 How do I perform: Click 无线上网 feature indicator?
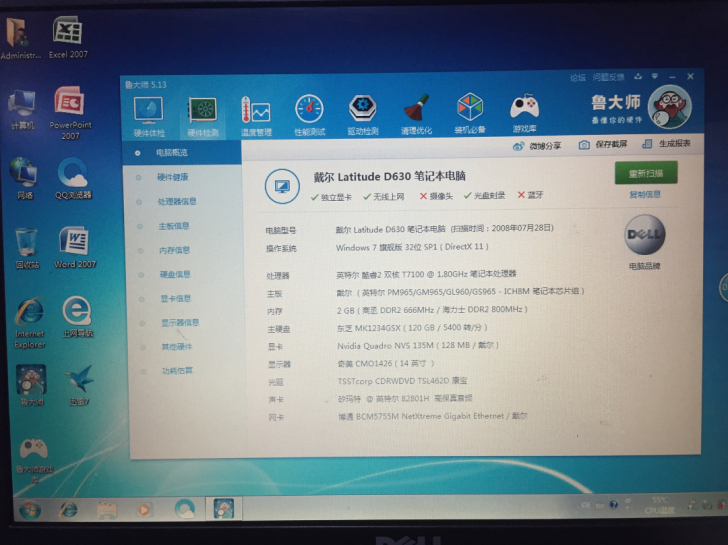(x=384, y=197)
